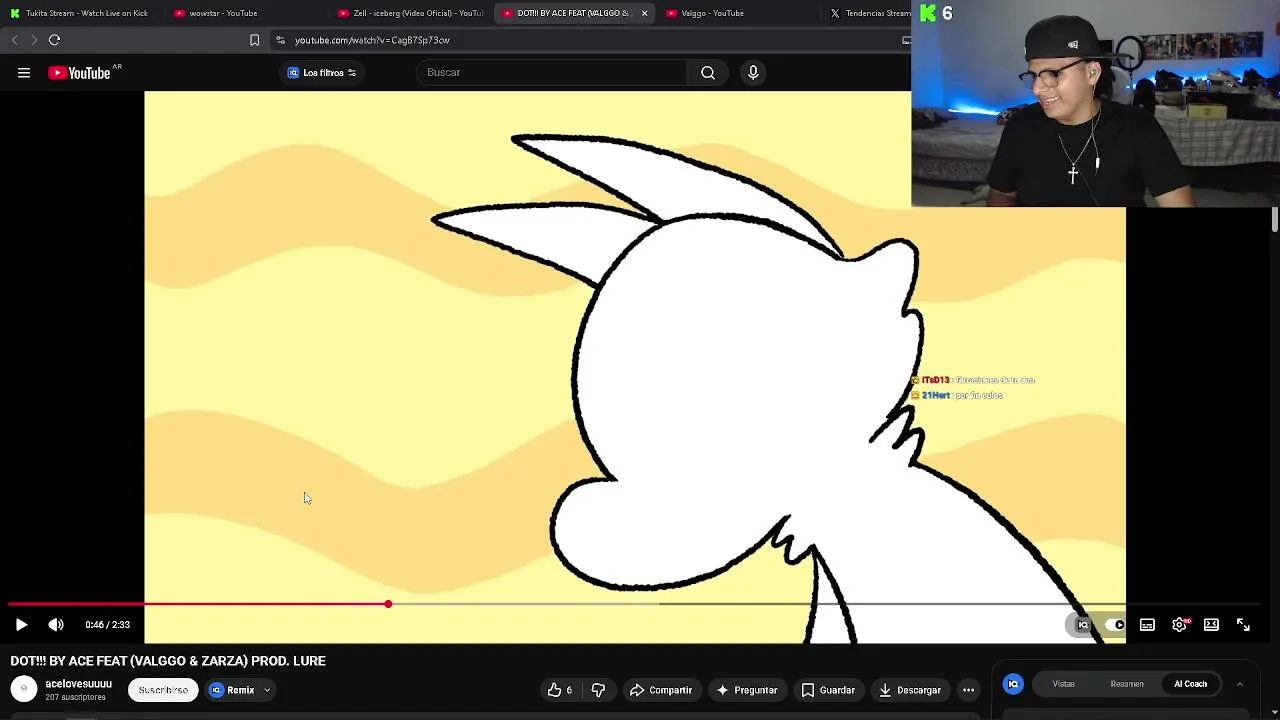Click the 207 suscriptores text
This screenshot has width=1280, height=720.
[75, 697]
